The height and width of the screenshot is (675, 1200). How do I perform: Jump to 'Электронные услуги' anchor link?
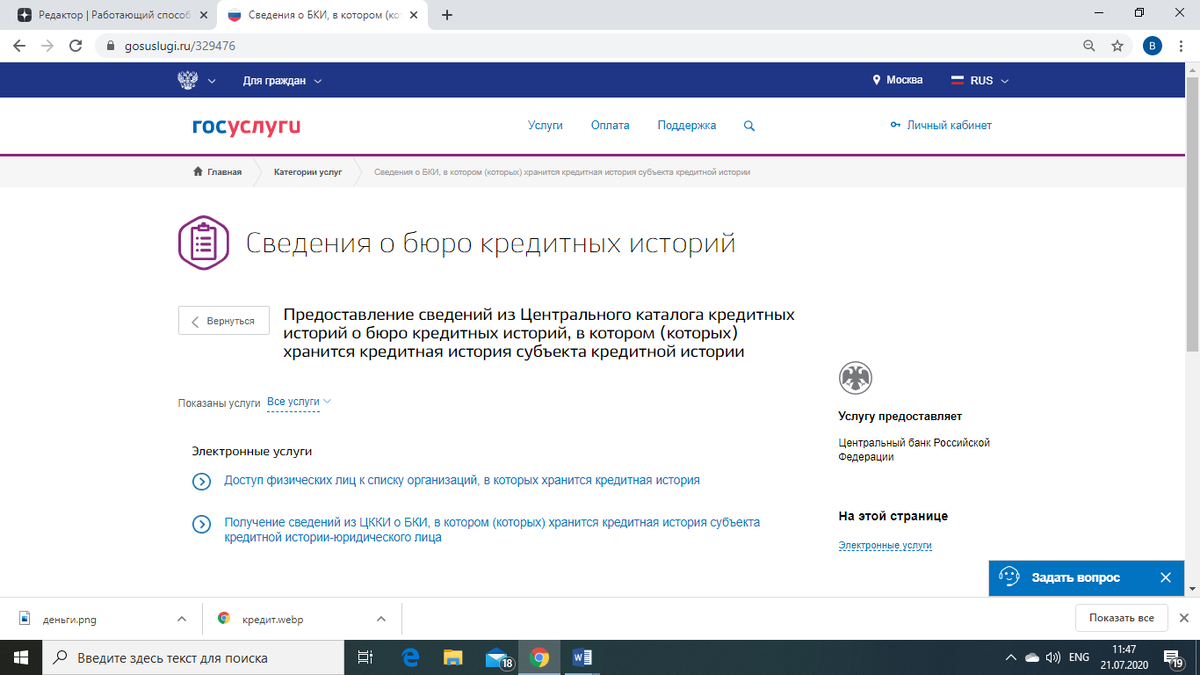pyautogui.click(x=885, y=546)
